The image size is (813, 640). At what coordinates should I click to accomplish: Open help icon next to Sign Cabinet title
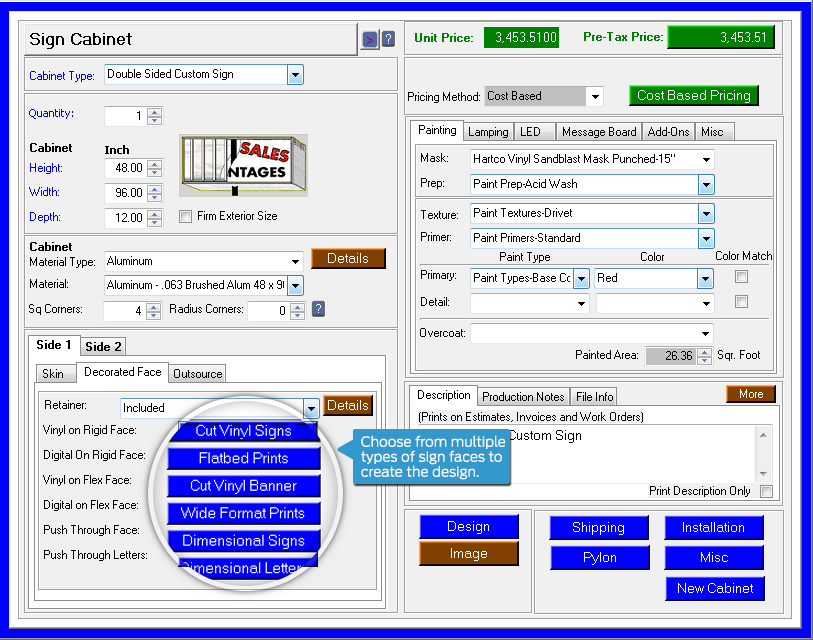pyautogui.click(x=388, y=40)
